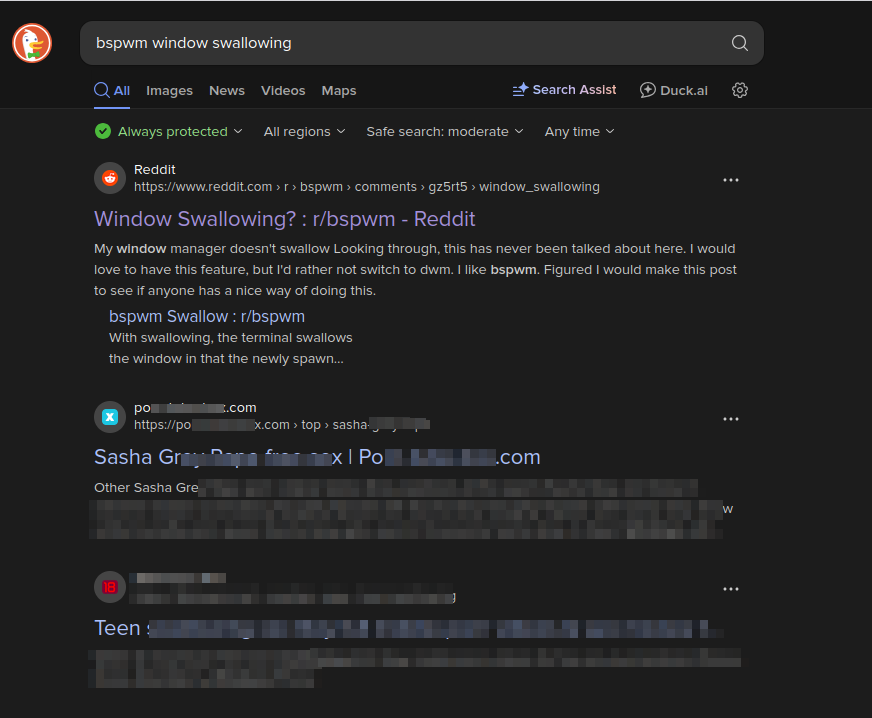Click the reddit.com result URL breadcrumb
The image size is (872, 718).
point(366,187)
